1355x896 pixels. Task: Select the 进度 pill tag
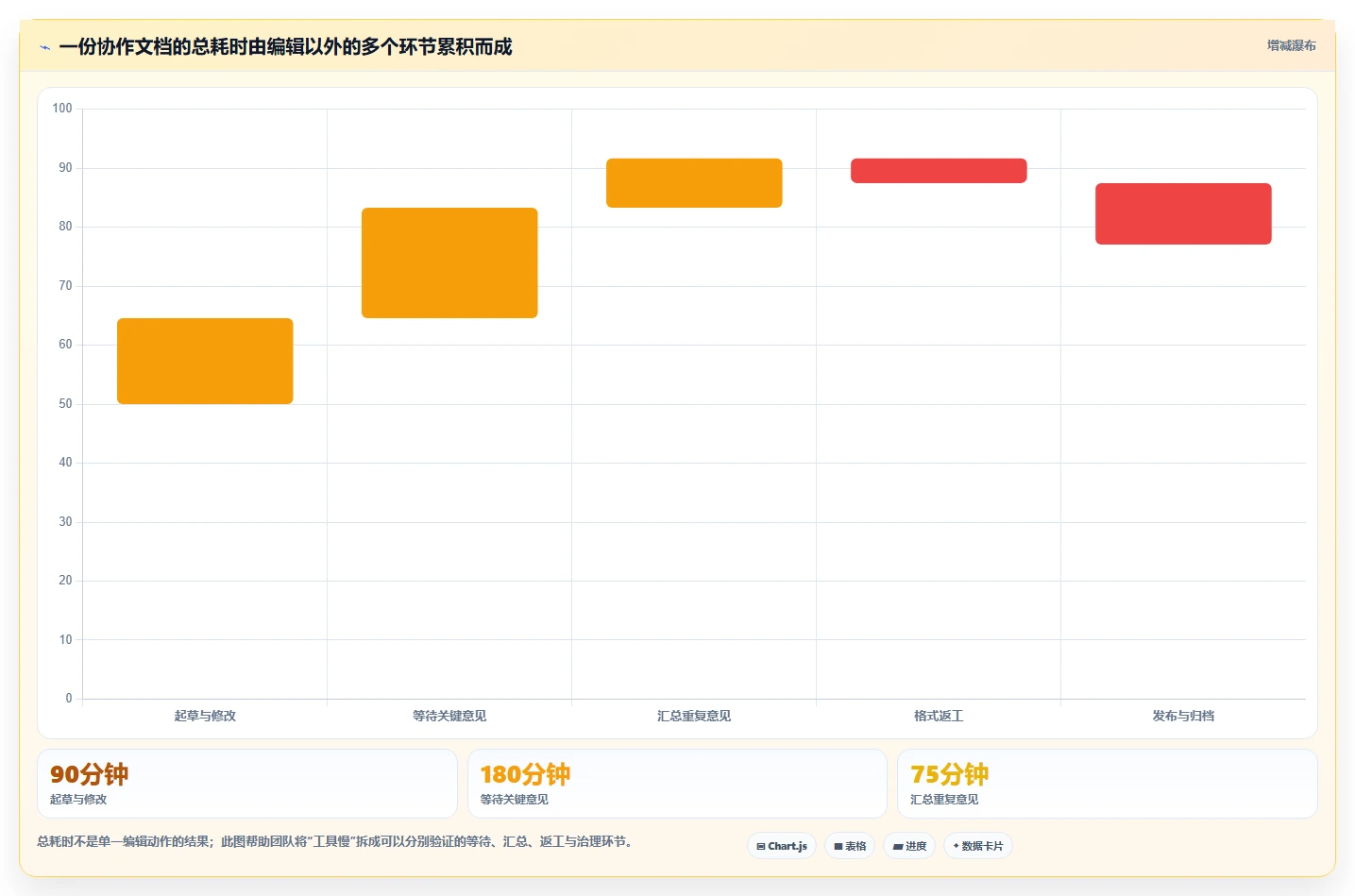tap(909, 846)
